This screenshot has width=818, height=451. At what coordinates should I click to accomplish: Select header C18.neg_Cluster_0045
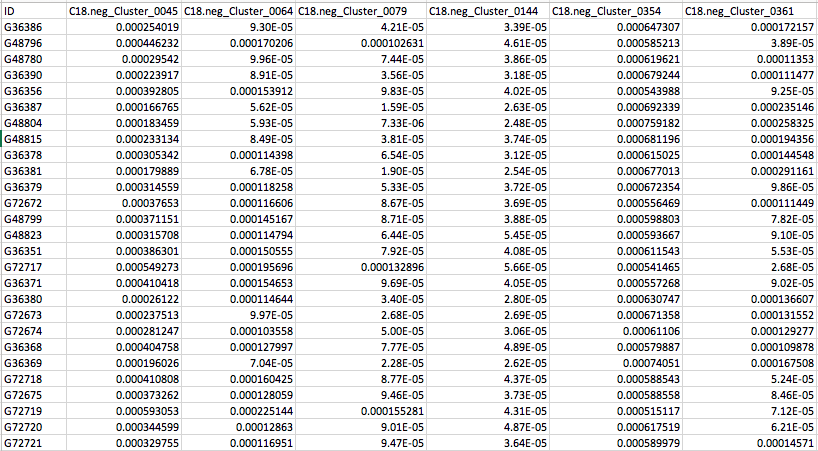point(125,10)
